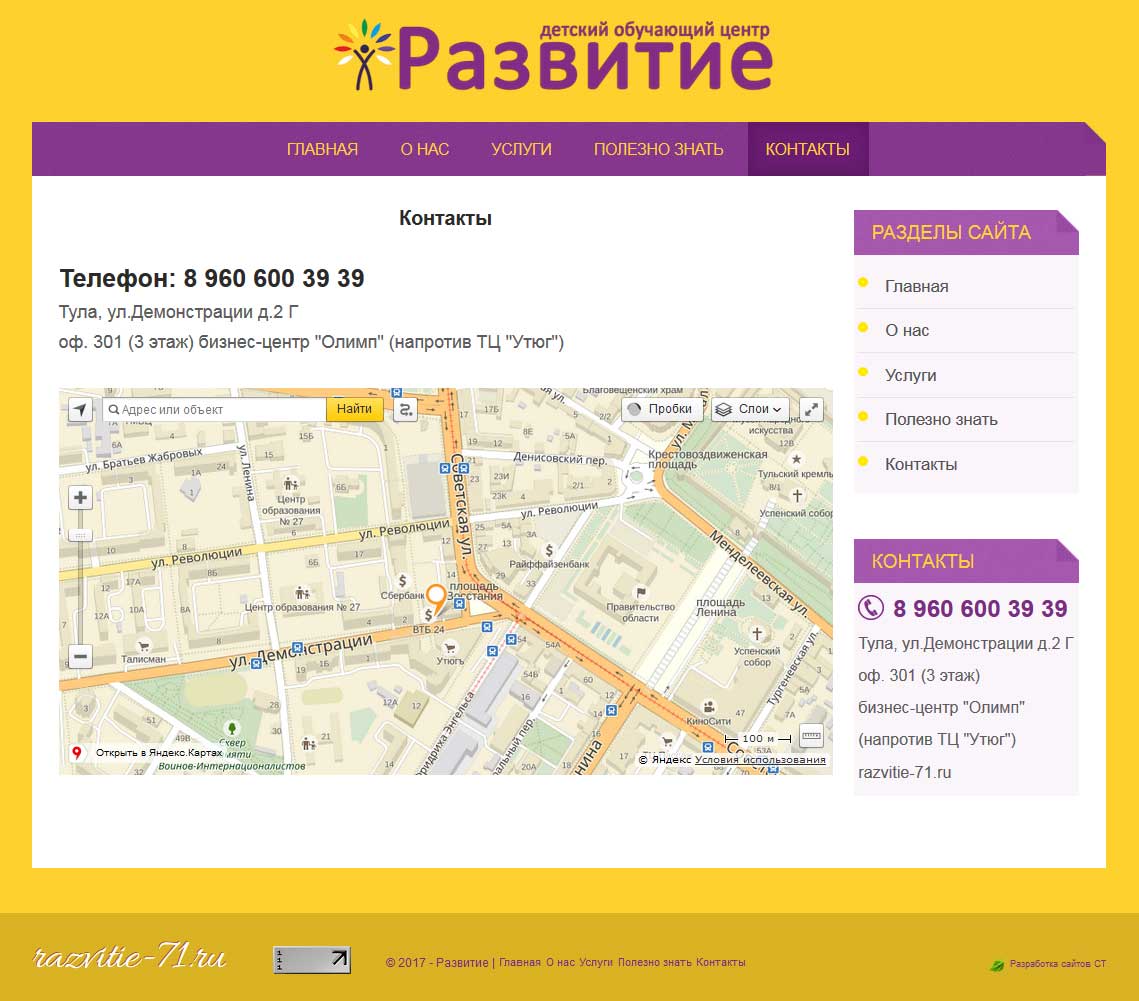Select the КОНТАКТЫ navigation tab
The height and width of the screenshot is (1001, 1139).
point(808,149)
